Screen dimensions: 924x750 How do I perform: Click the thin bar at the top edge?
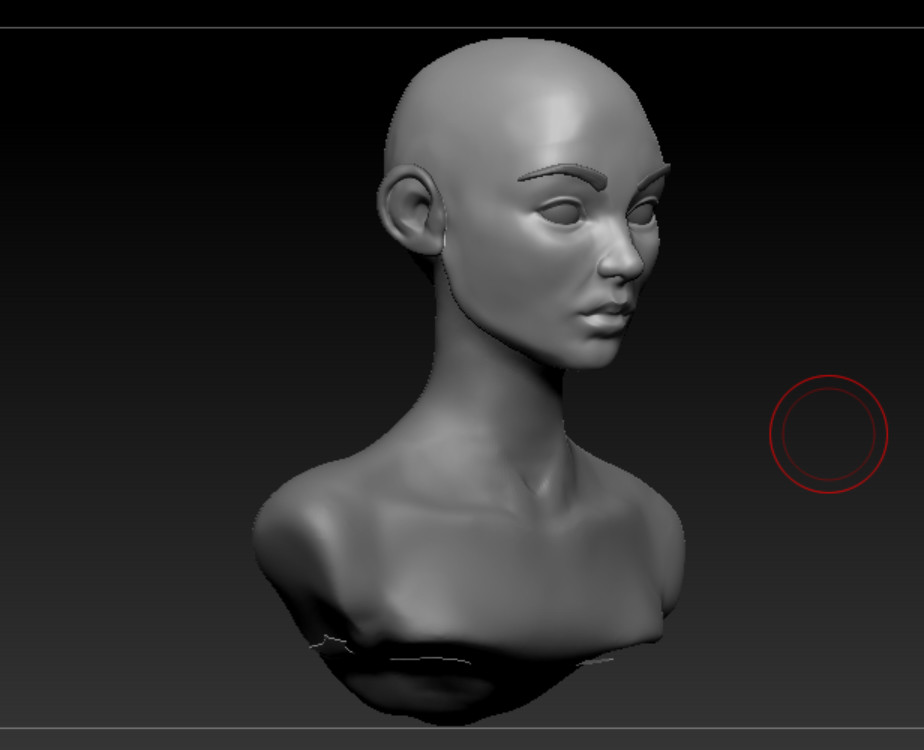tap(460, 12)
